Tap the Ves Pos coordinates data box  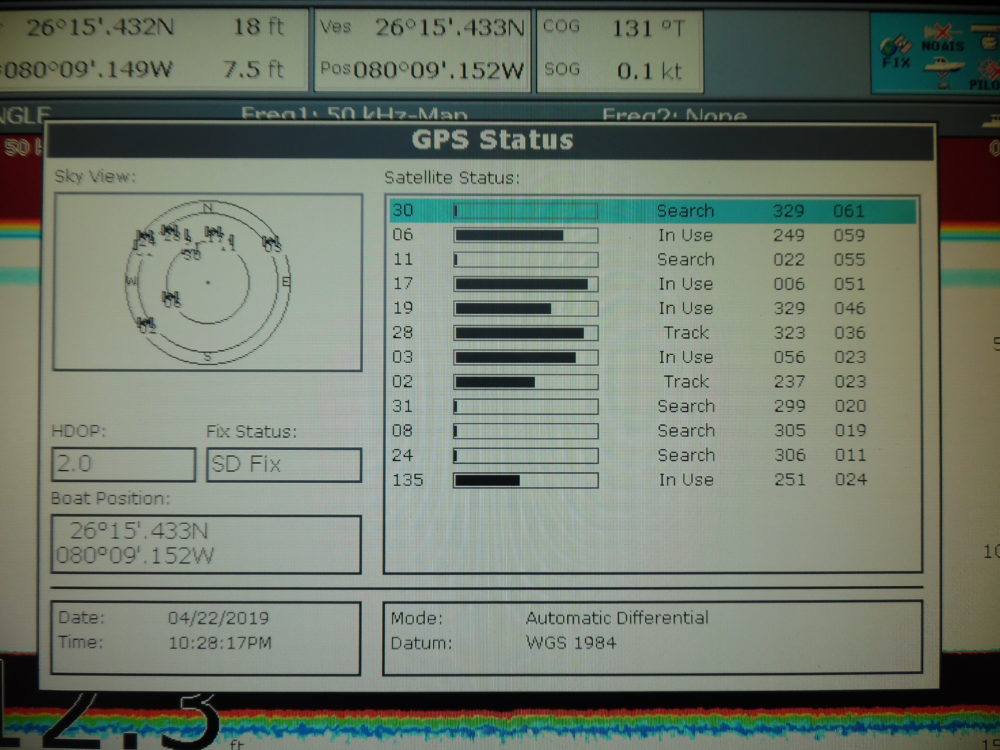(x=422, y=50)
